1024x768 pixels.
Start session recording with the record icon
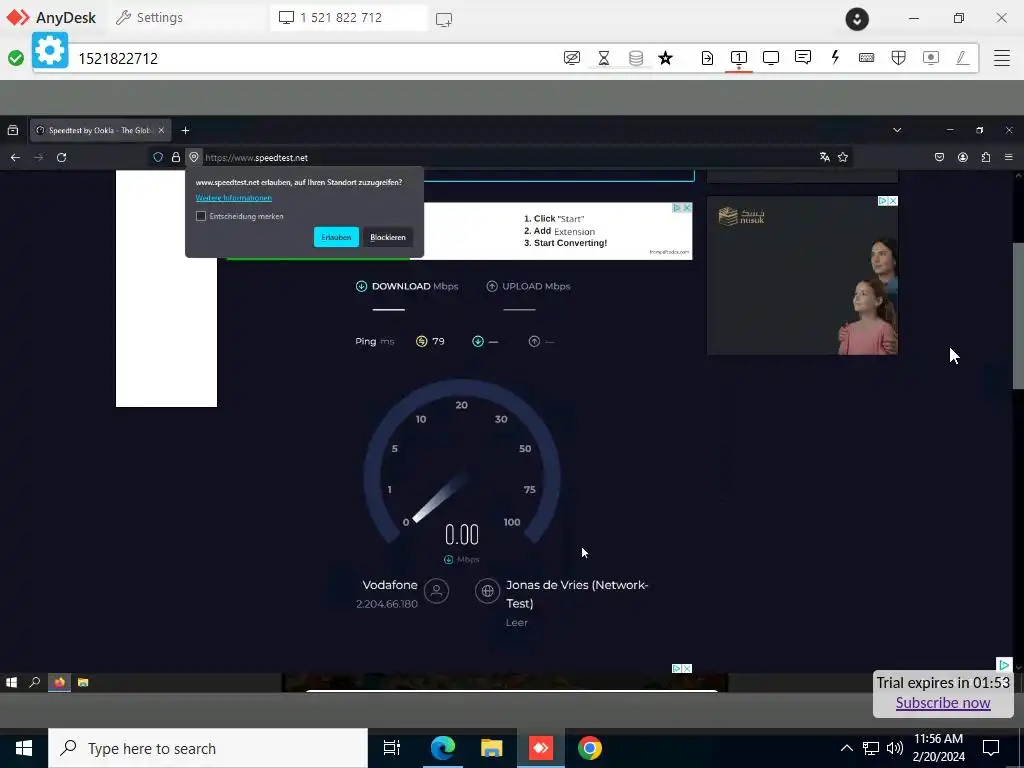click(x=931, y=58)
